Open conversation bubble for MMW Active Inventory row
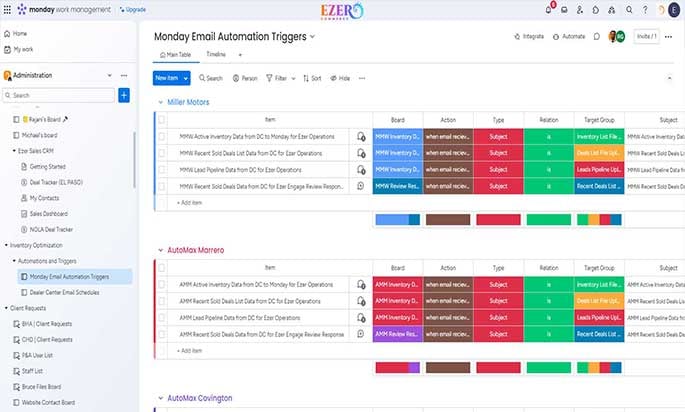 (361, 137)
